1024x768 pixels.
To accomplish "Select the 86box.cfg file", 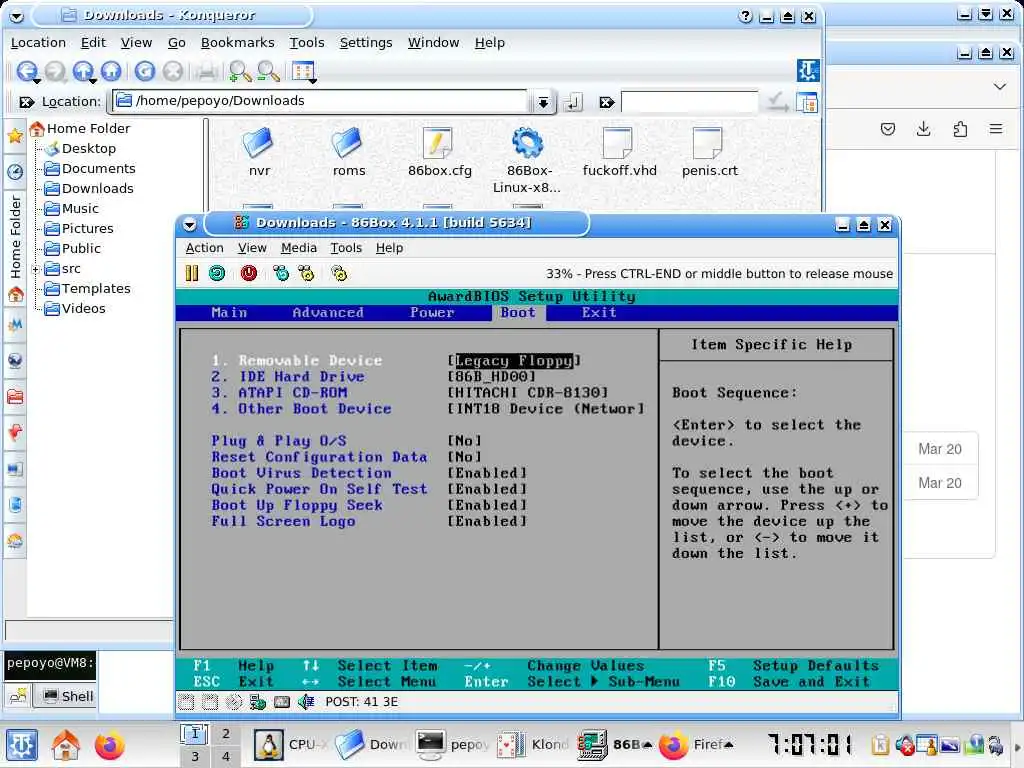I will pyautogui.click(x=440, y=152).
